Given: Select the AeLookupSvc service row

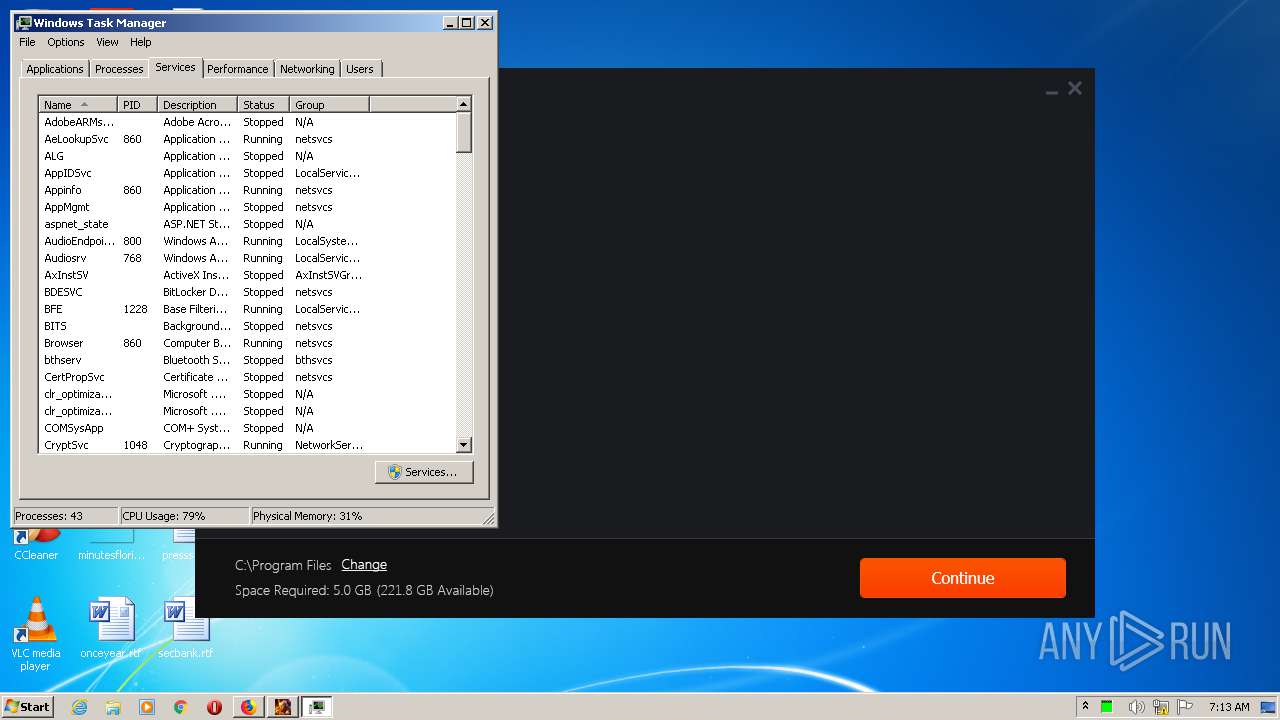Looking at the screenshot, I should 247,139.
